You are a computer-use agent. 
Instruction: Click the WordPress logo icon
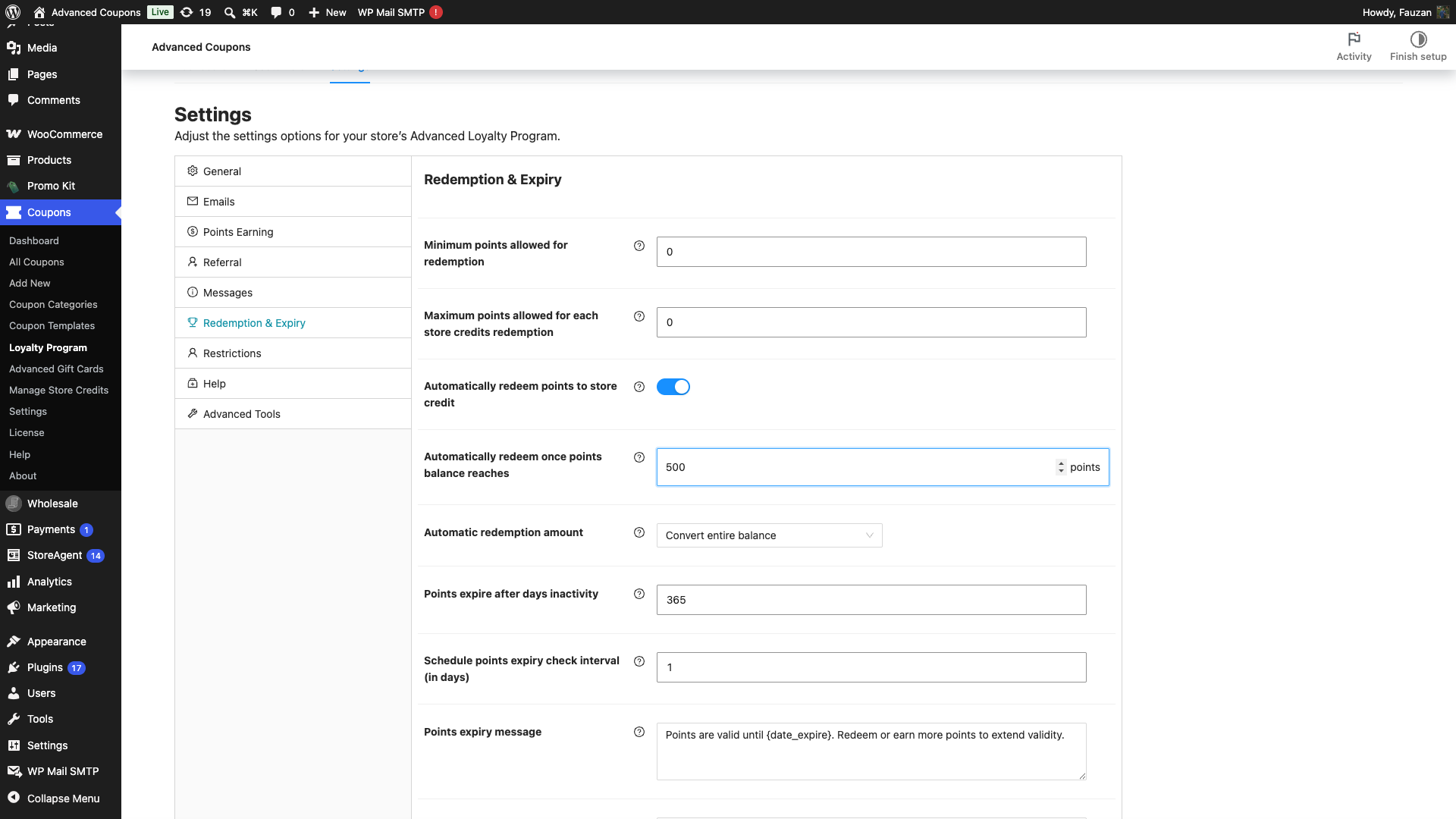point(13,12)
